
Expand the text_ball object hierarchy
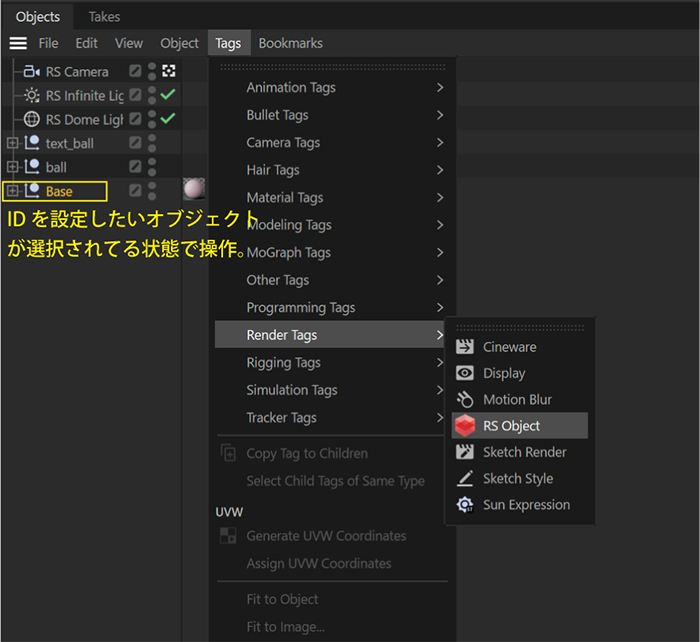point(12,143)
